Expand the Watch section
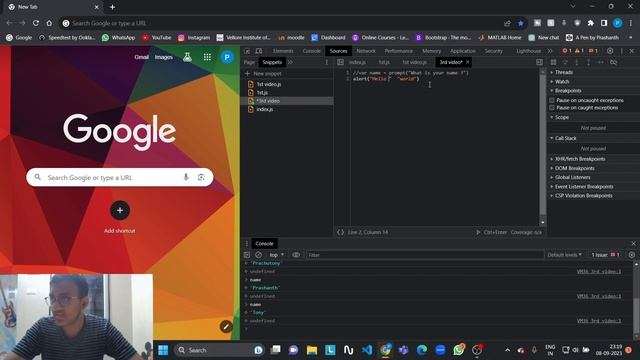The width and height of the screenshot is (640, 360). pyautogui.click(x=594, y=82)
